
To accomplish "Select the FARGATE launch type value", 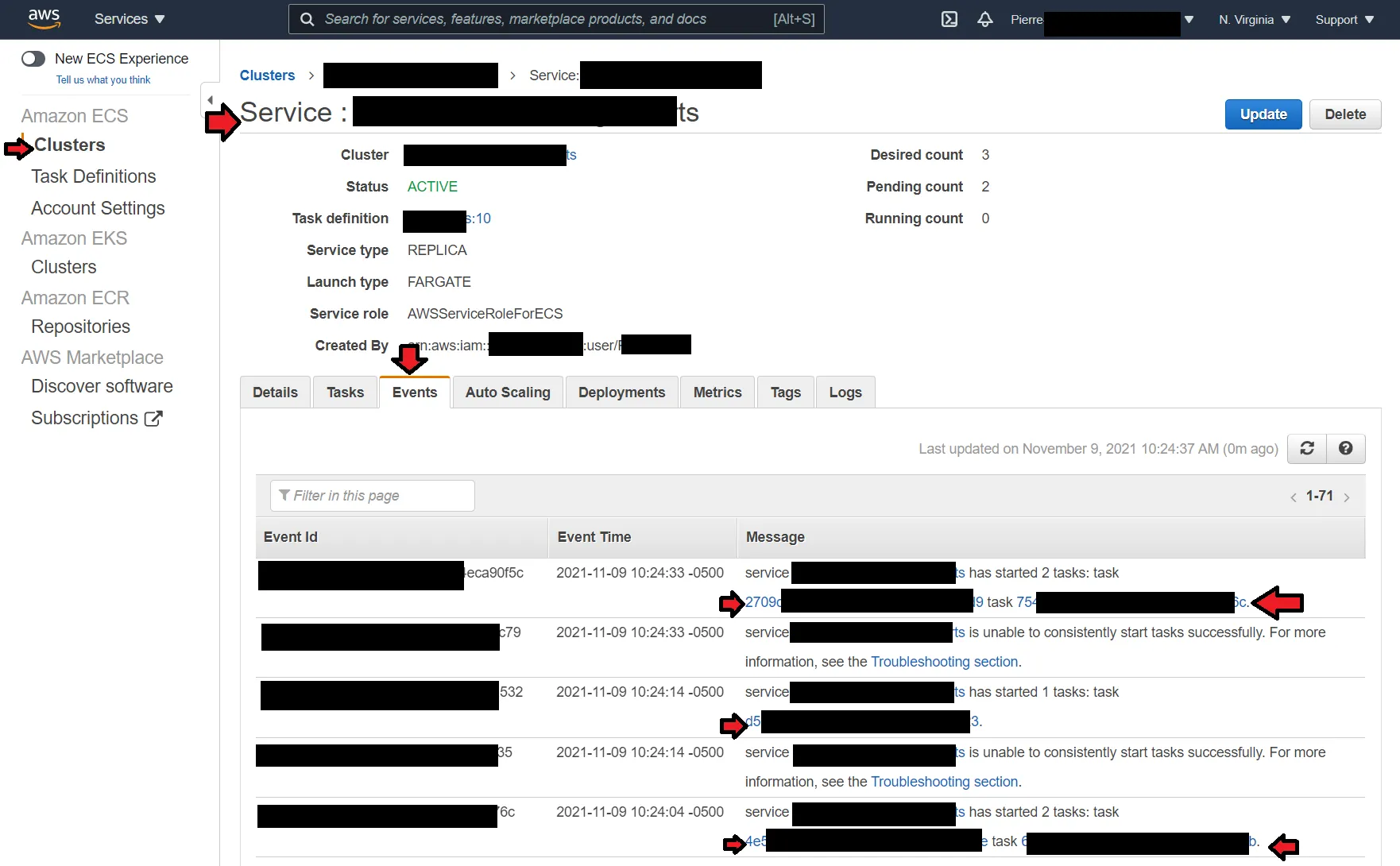I will pos(439,282).
